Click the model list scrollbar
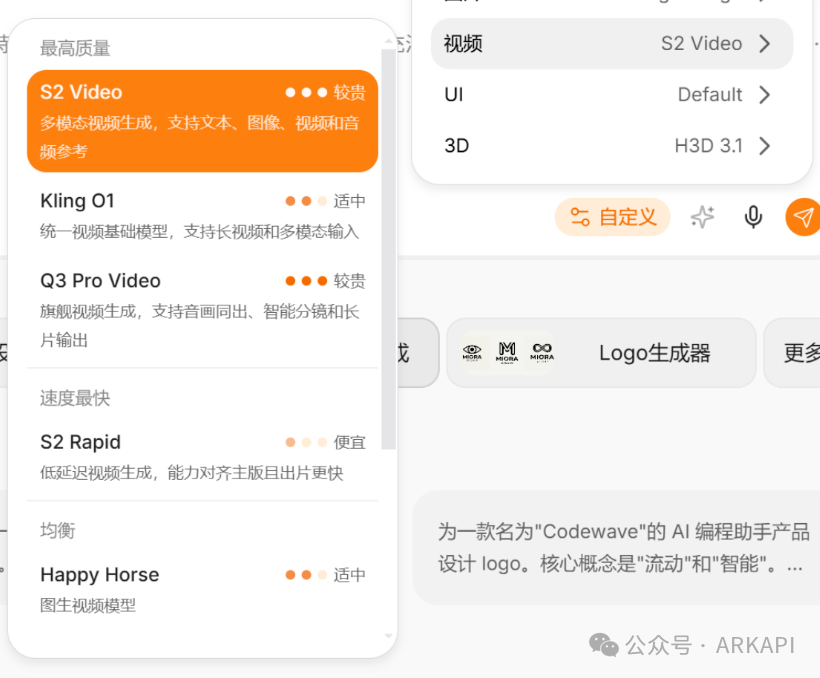The height and width of the screenshot is (678, 820). point(388,249)
